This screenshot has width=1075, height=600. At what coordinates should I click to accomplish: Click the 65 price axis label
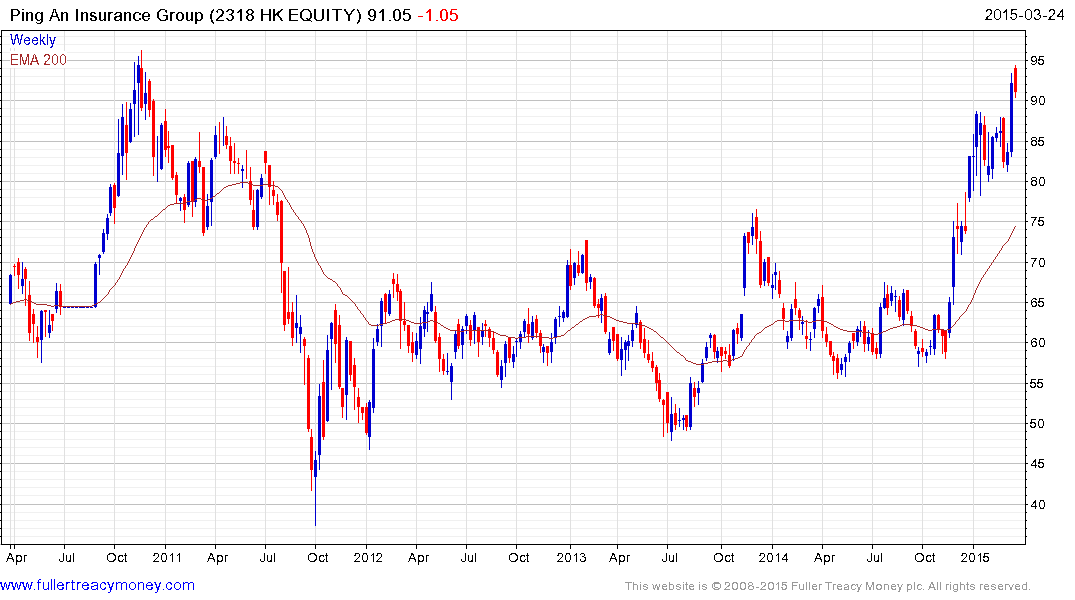tap(1037, 302)
